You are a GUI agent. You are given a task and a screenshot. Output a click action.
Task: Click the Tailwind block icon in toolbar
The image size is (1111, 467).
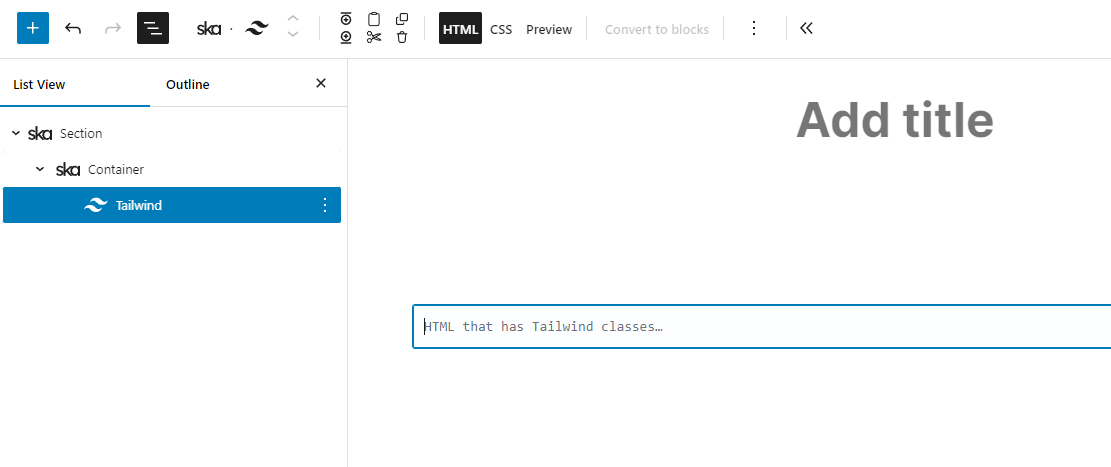click(257, 29)
